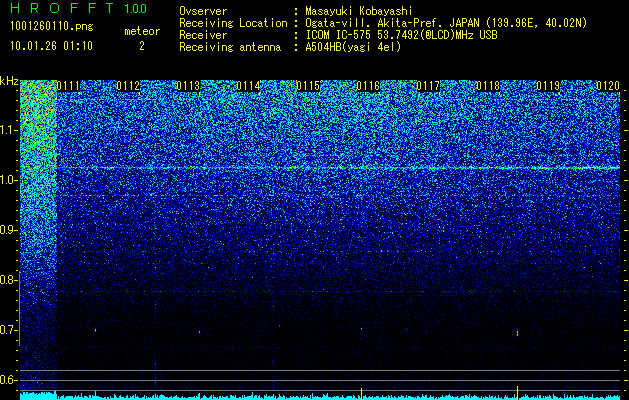Click the 0114 time marker

pyautogui.click(x=248, y=86)
